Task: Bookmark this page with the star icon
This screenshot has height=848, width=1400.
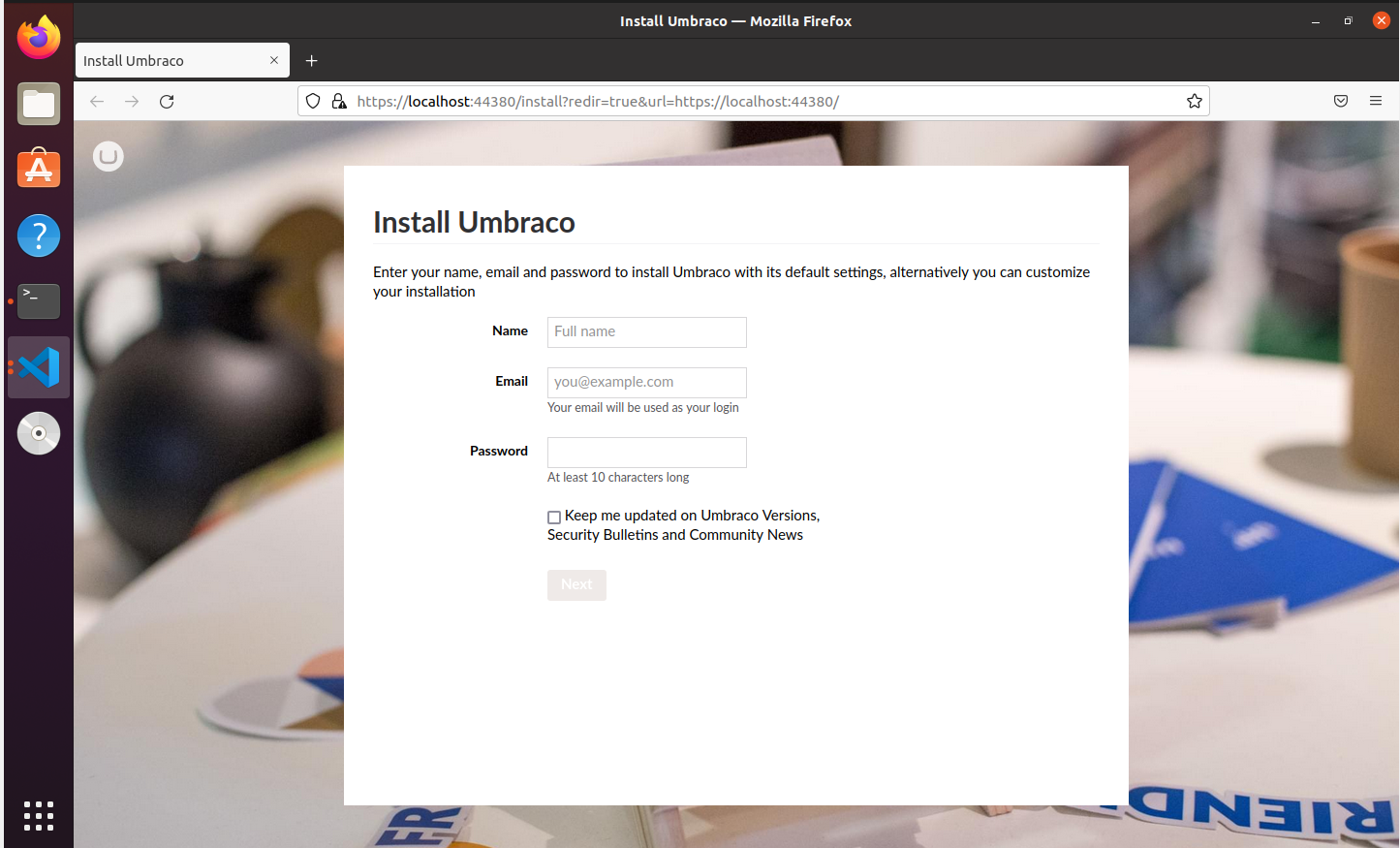Action: click(x=1195, y=101)
